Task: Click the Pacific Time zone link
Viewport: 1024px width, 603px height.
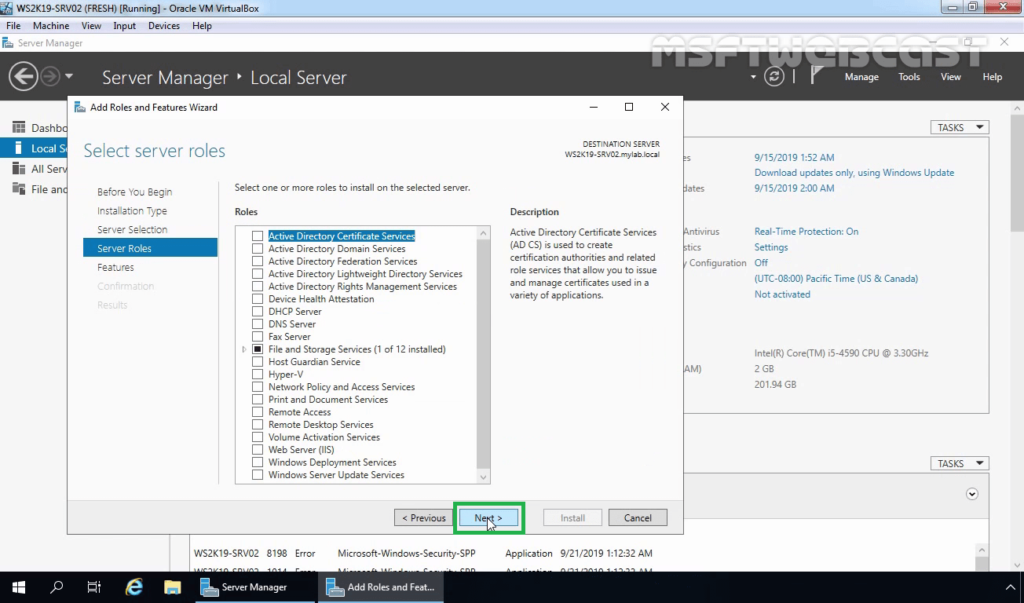Action: 836,278
